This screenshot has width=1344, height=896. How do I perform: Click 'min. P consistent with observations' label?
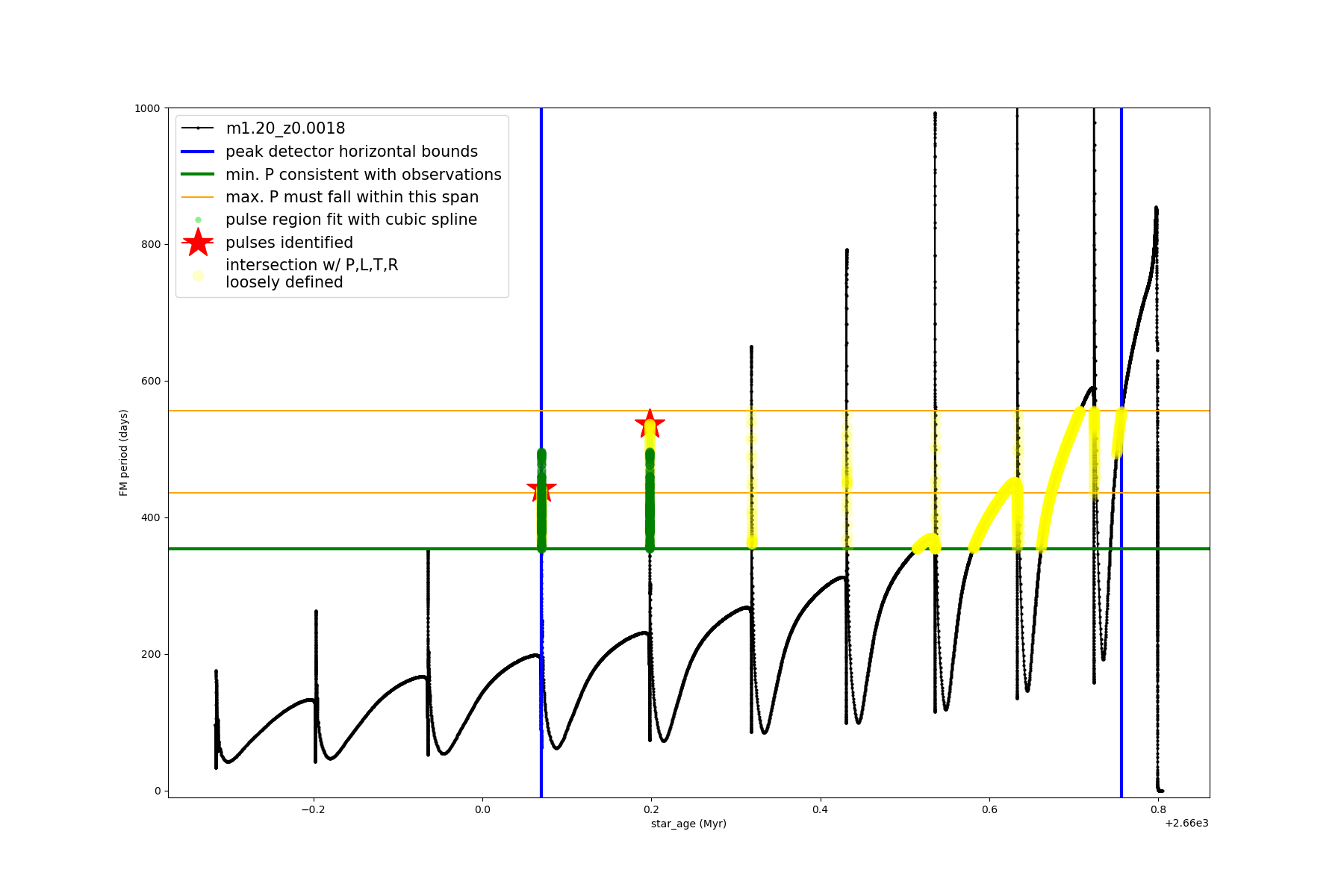pos(364,175)
